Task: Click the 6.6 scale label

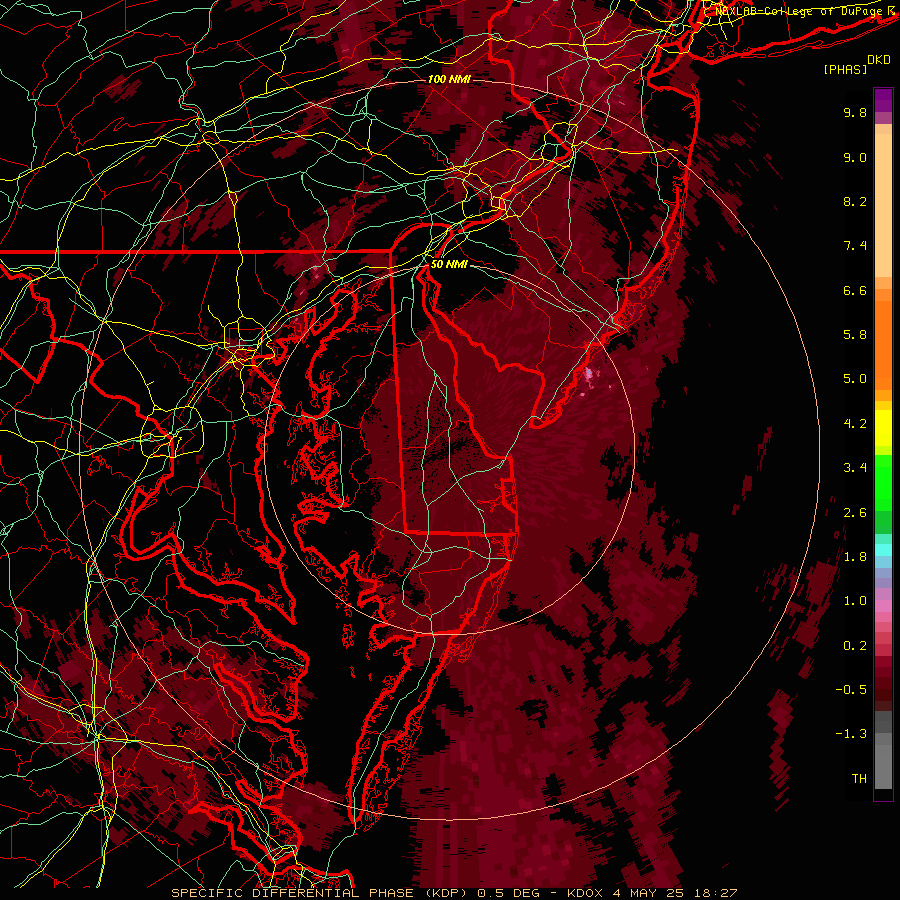Action: coord(855,290)
